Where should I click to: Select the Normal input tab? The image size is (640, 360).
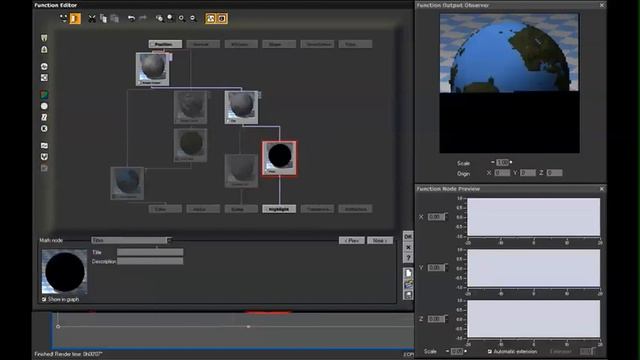[203, 44]
